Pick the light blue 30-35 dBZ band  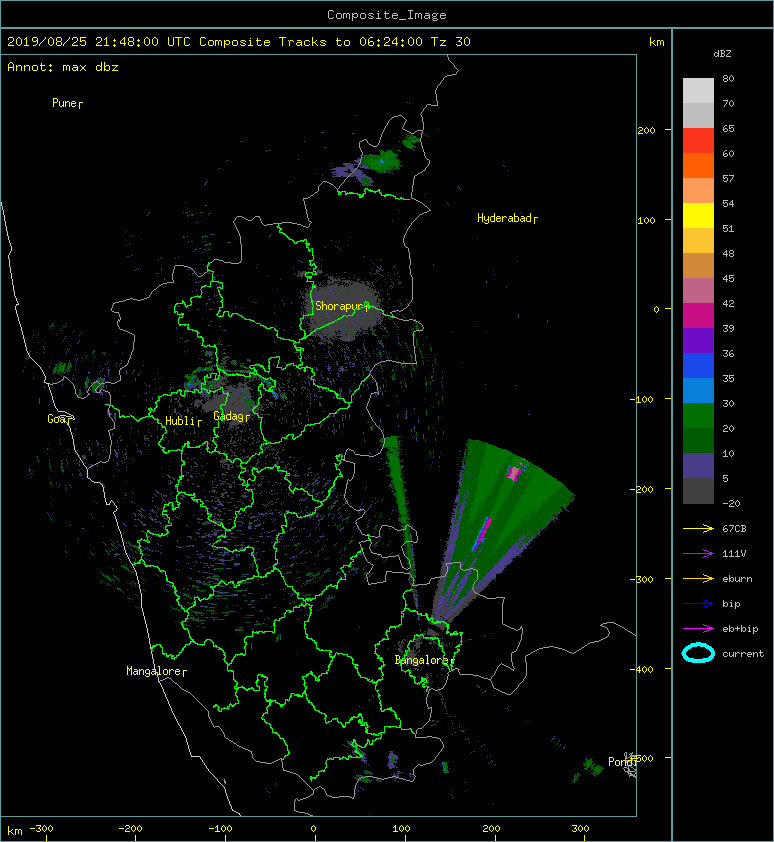click(698, 391)
